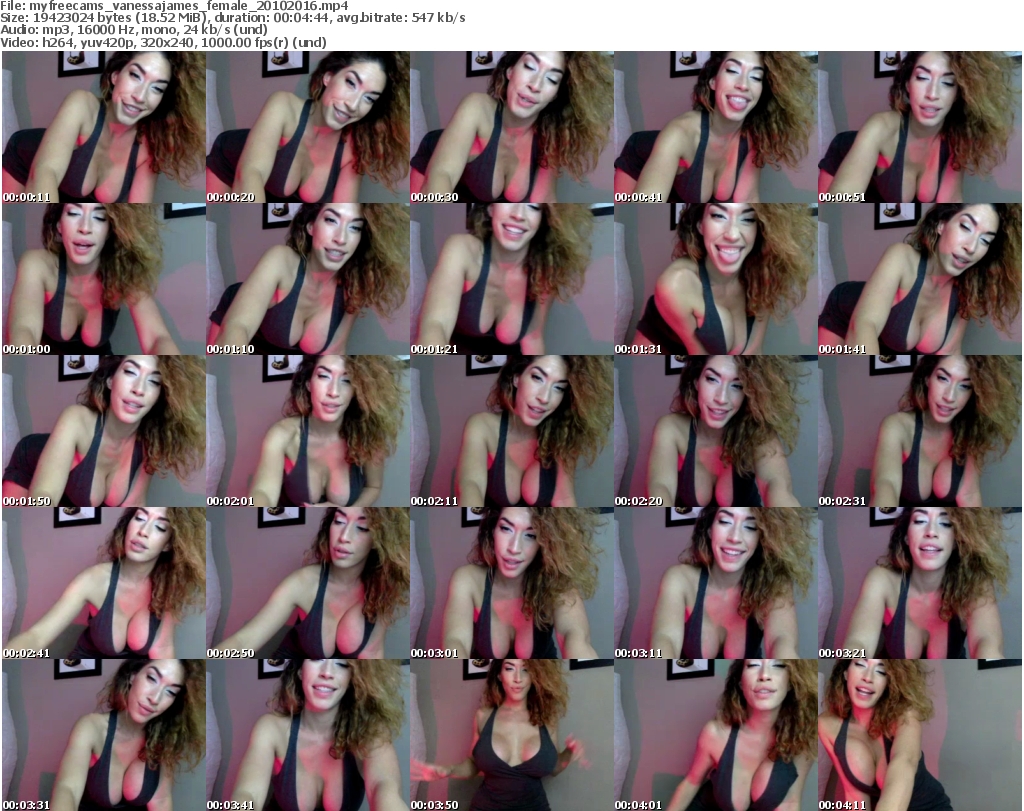View the thumbnail frame stamped 00:04:11
Viewport: 1024px width, 811px height.
point(920,735)
